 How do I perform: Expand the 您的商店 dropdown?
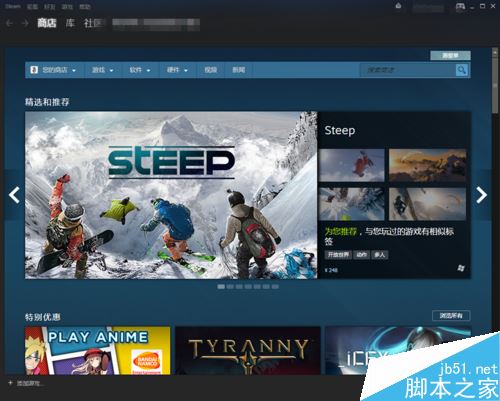click(55, 70)
